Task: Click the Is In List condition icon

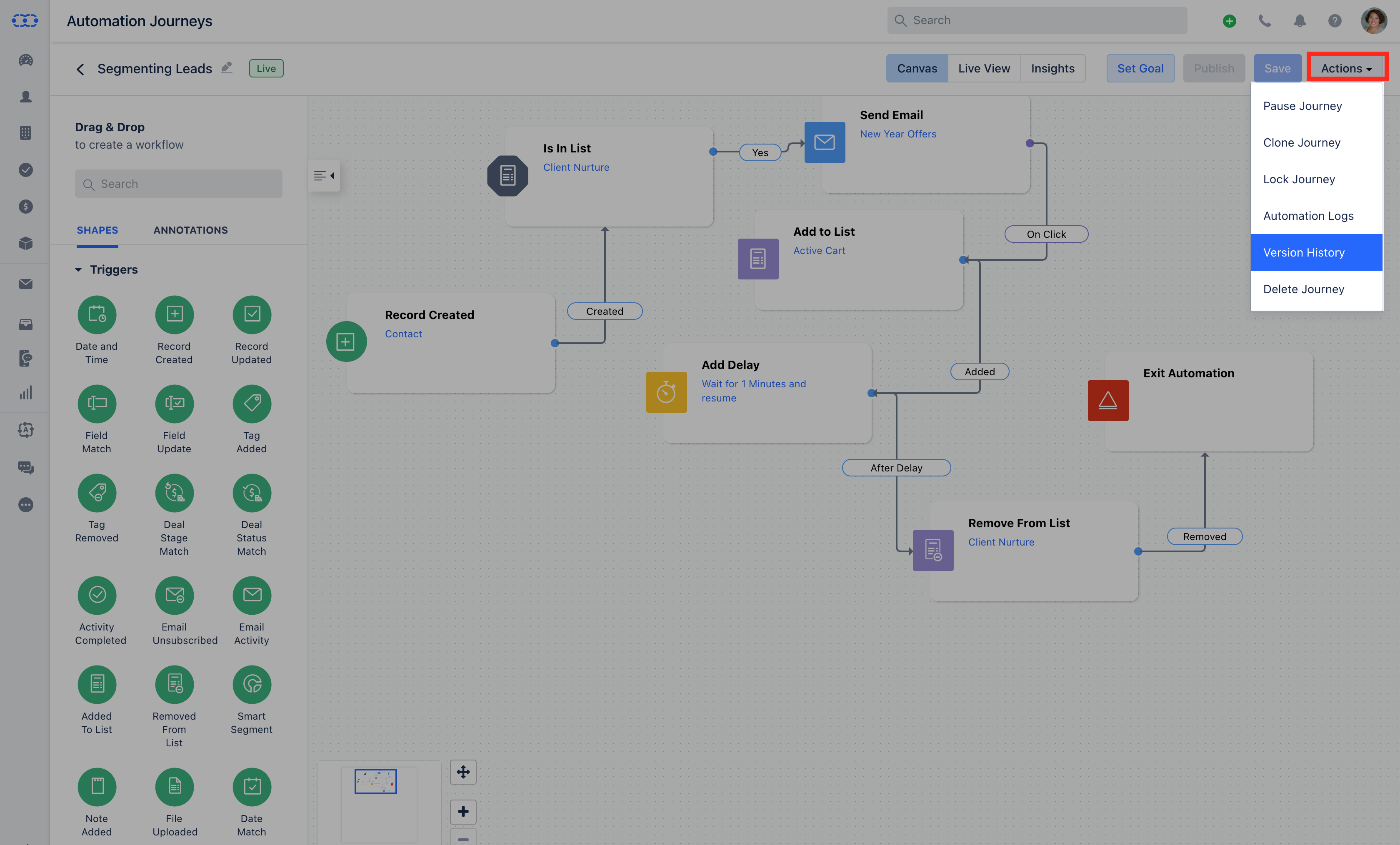Action: 507,175
